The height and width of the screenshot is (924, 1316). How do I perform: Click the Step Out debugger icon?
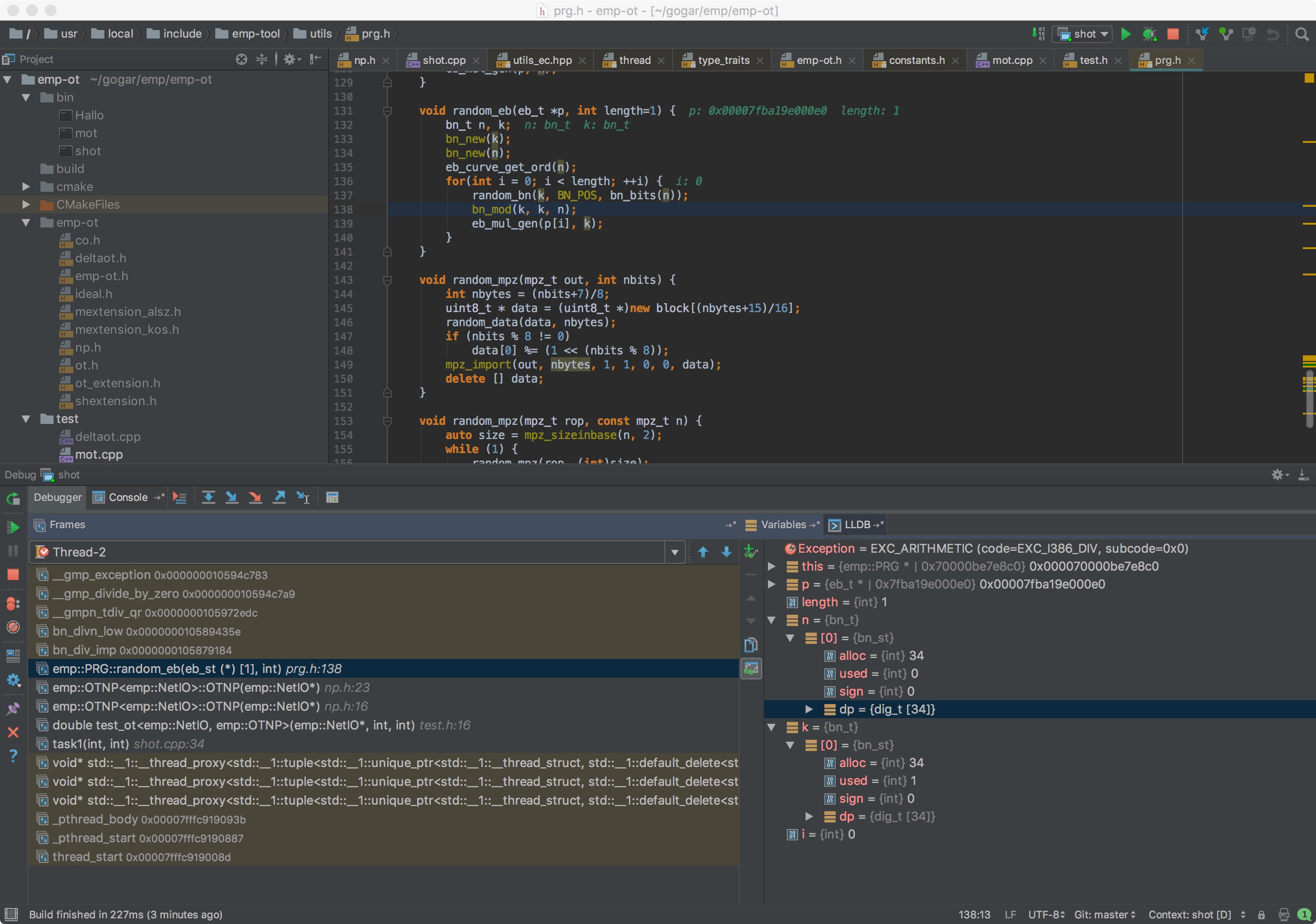click(x=279, y=498)
